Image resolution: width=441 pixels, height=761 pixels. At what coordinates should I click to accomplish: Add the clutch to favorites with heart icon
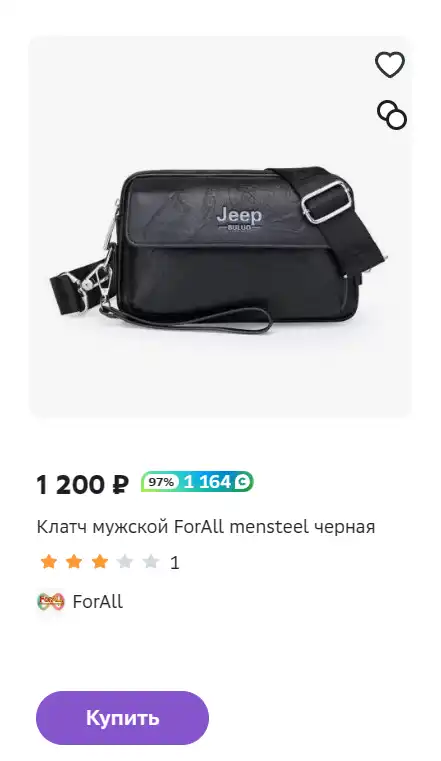[390, 64]
